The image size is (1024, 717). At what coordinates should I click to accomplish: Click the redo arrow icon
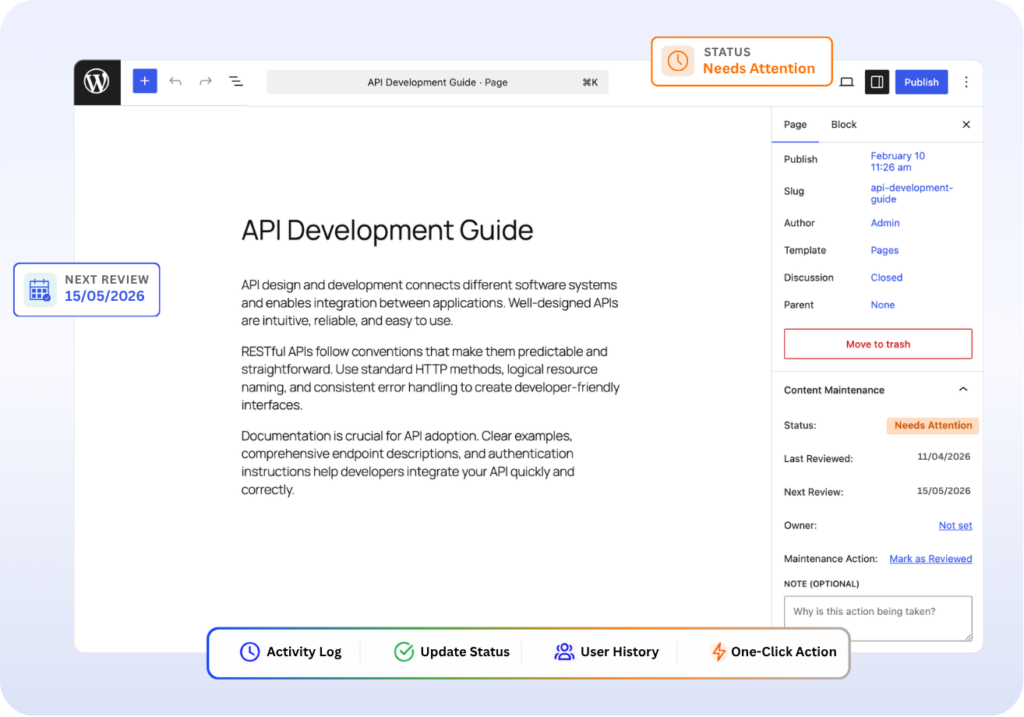tap(206, 82)
